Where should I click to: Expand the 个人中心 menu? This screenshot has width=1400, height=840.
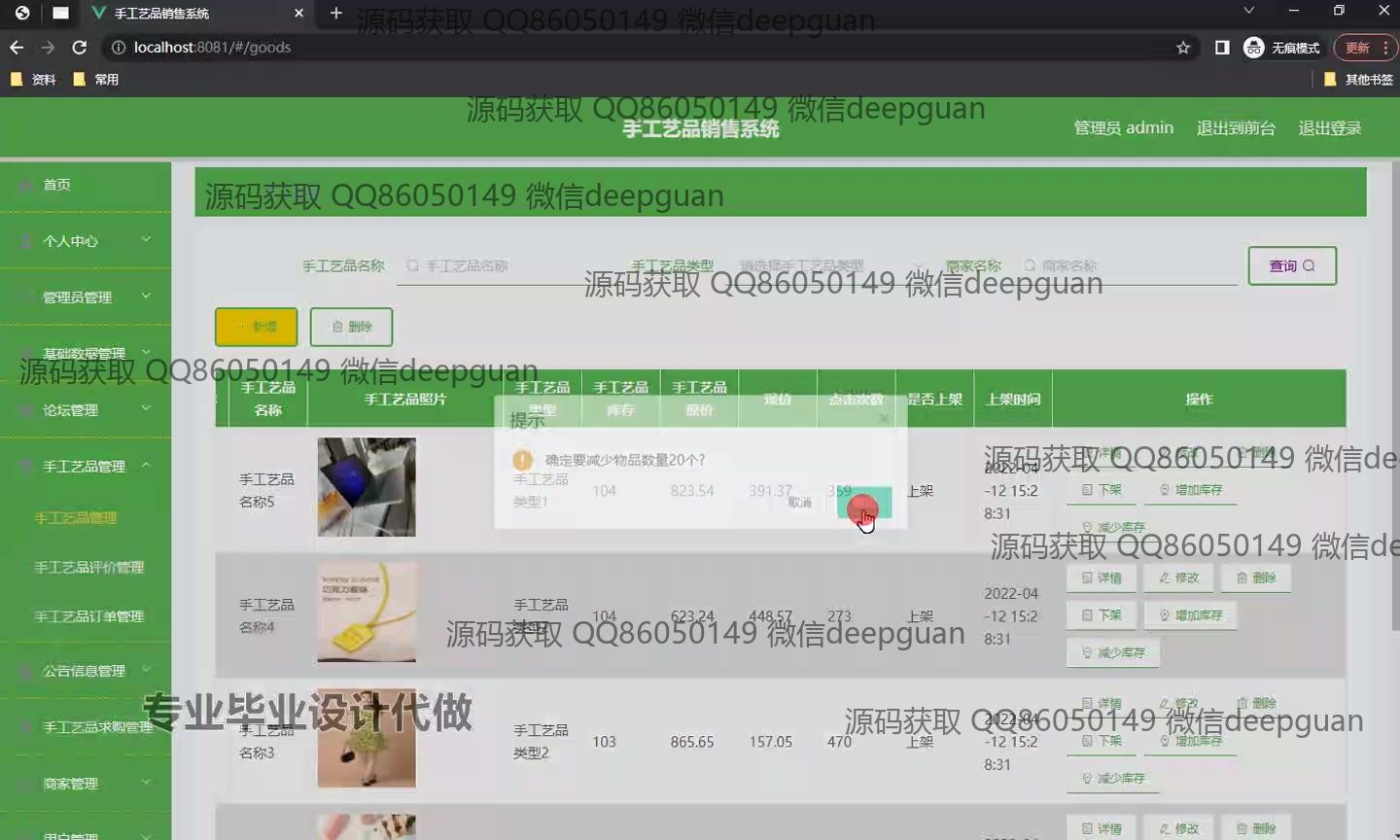(86, 240)
